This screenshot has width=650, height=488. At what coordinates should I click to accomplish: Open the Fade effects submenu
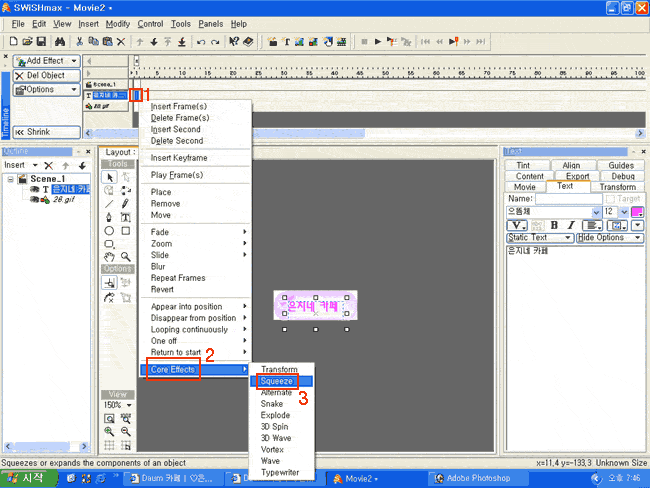click(x=195, y=232)
